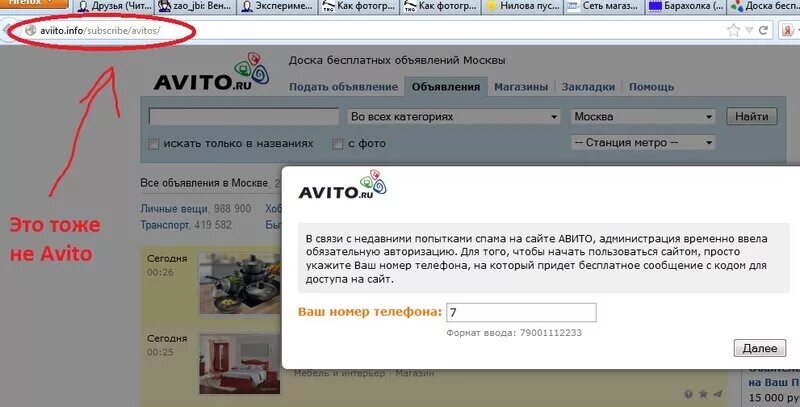This screenshot has width=800, height=407.
Task: Switch to the 'Сеть магаз...' browser tab
Action: pyautogui.click(x=604, y=7)
